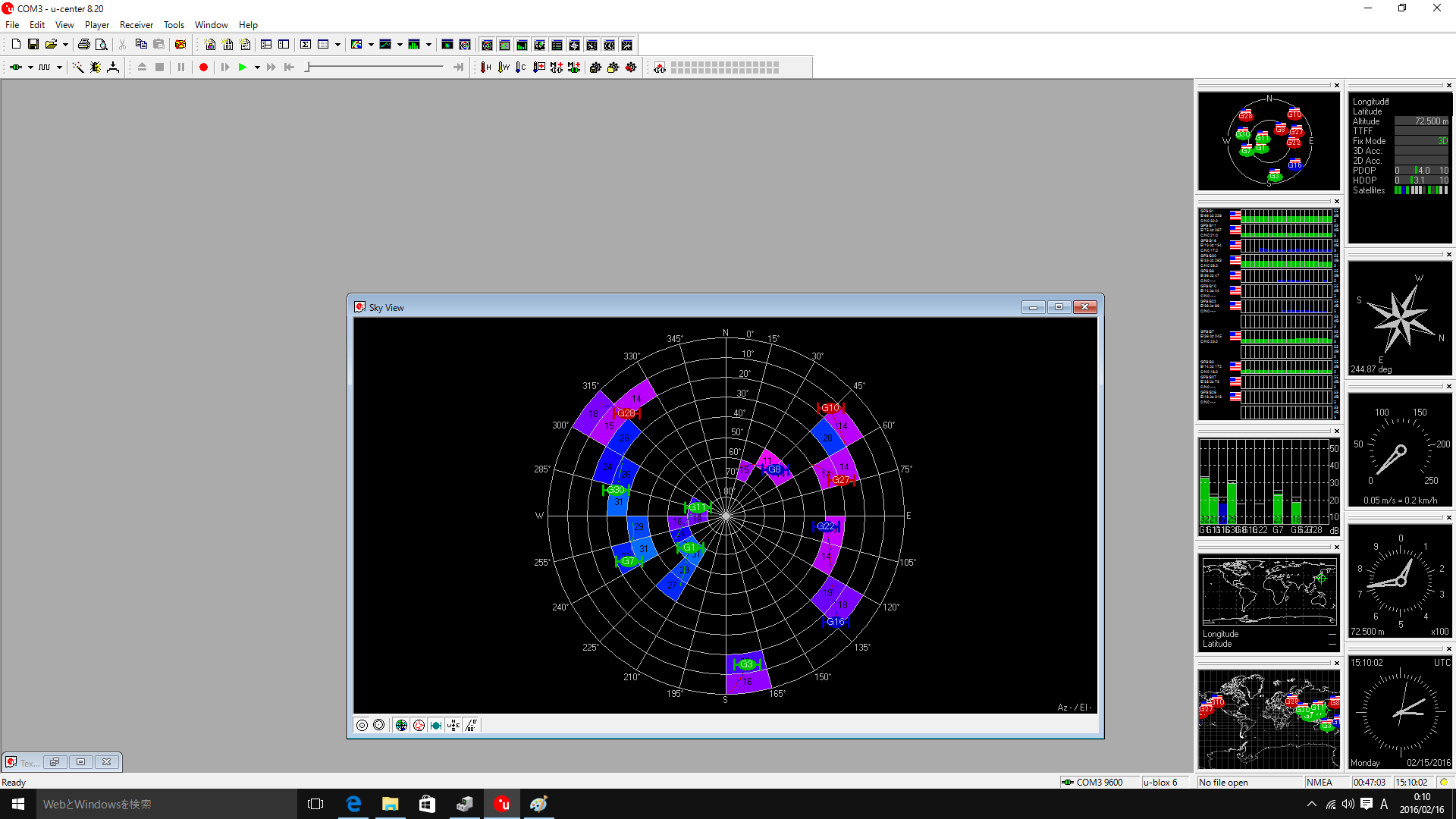Click the red Record button

click(x=203, y=67)
